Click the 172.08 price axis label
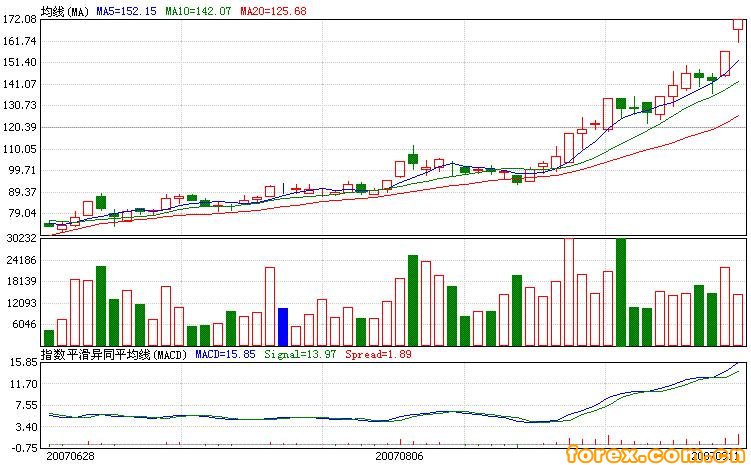Viewport: 751px width, 465px height. (20, 19)
